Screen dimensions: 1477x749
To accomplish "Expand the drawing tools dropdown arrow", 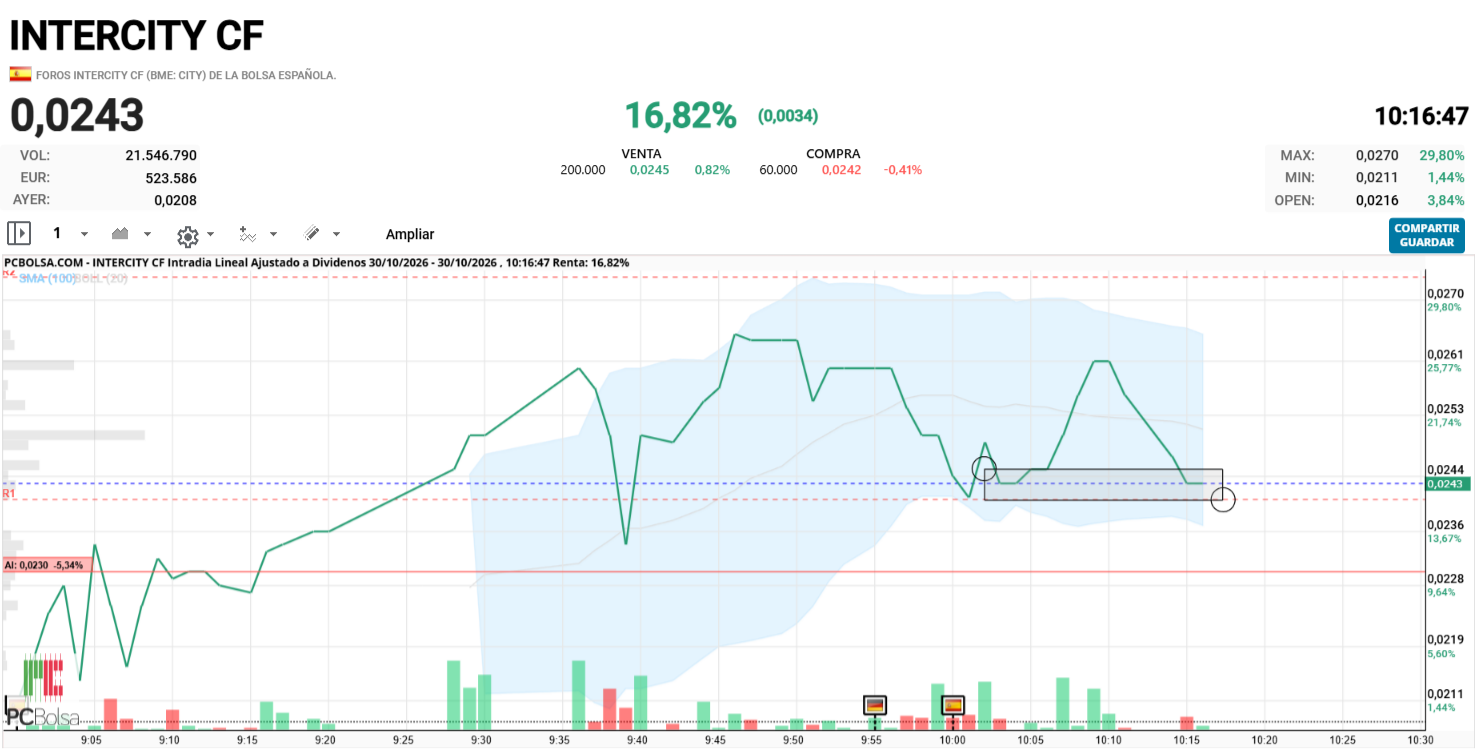I will (336, 234).
